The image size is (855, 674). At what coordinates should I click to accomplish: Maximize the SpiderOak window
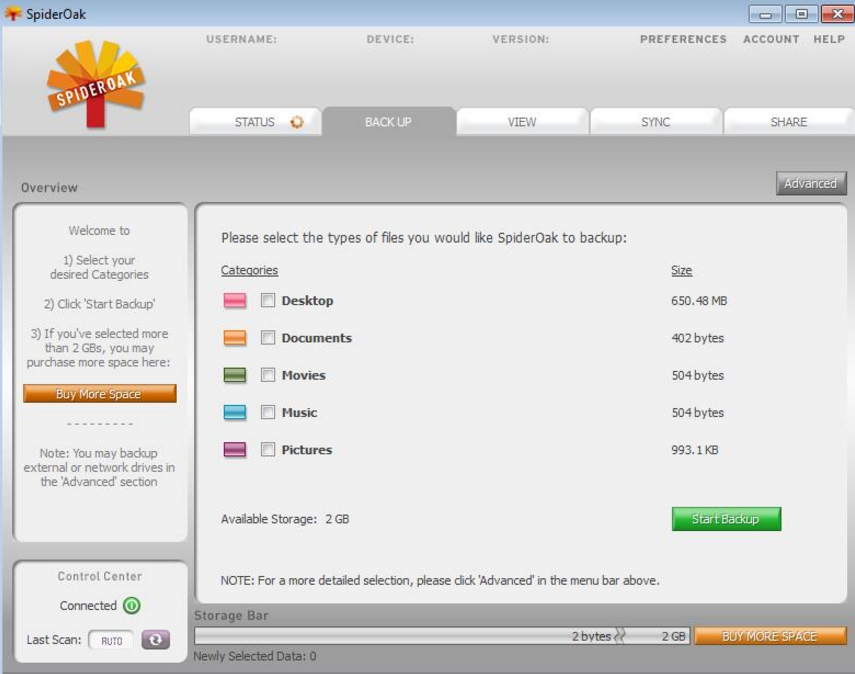pos(802,14)
